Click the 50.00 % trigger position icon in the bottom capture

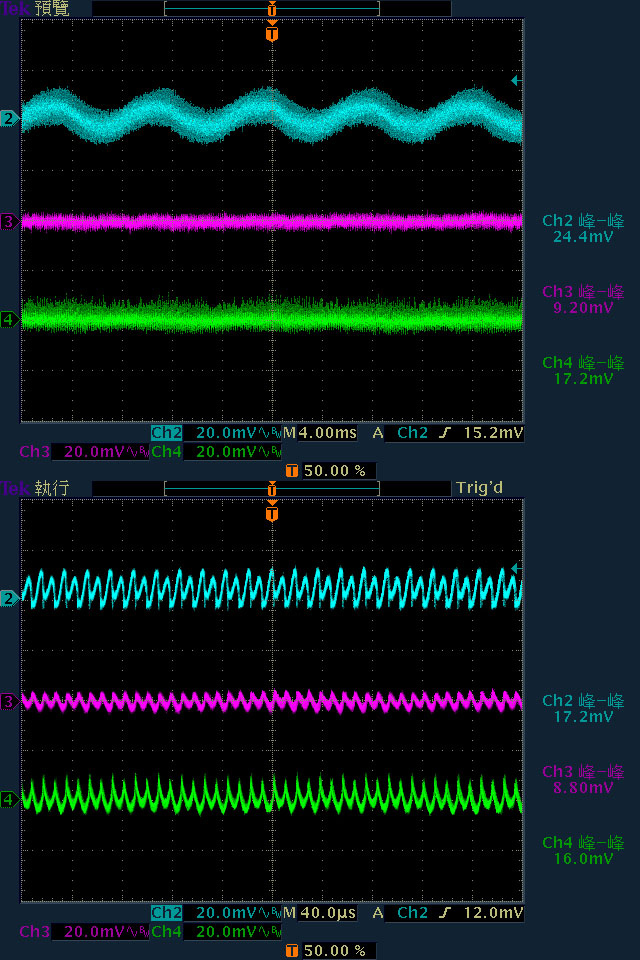(292, 951)
